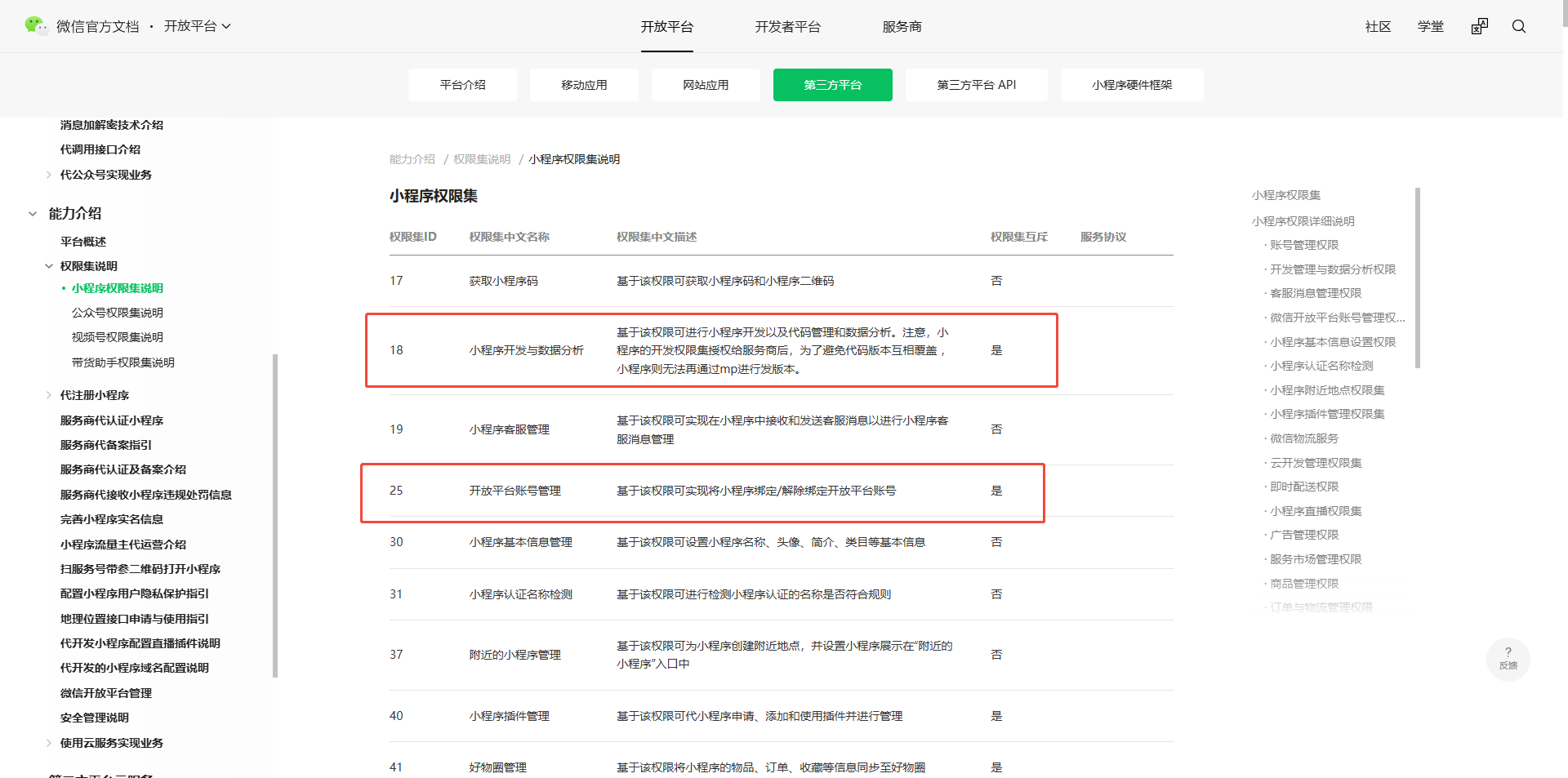Image resolution: width=1568 pixels, height=778 pixels.
Task: Open 消息加解密技术介绍 in sidebar
Action: click(112, 125)
